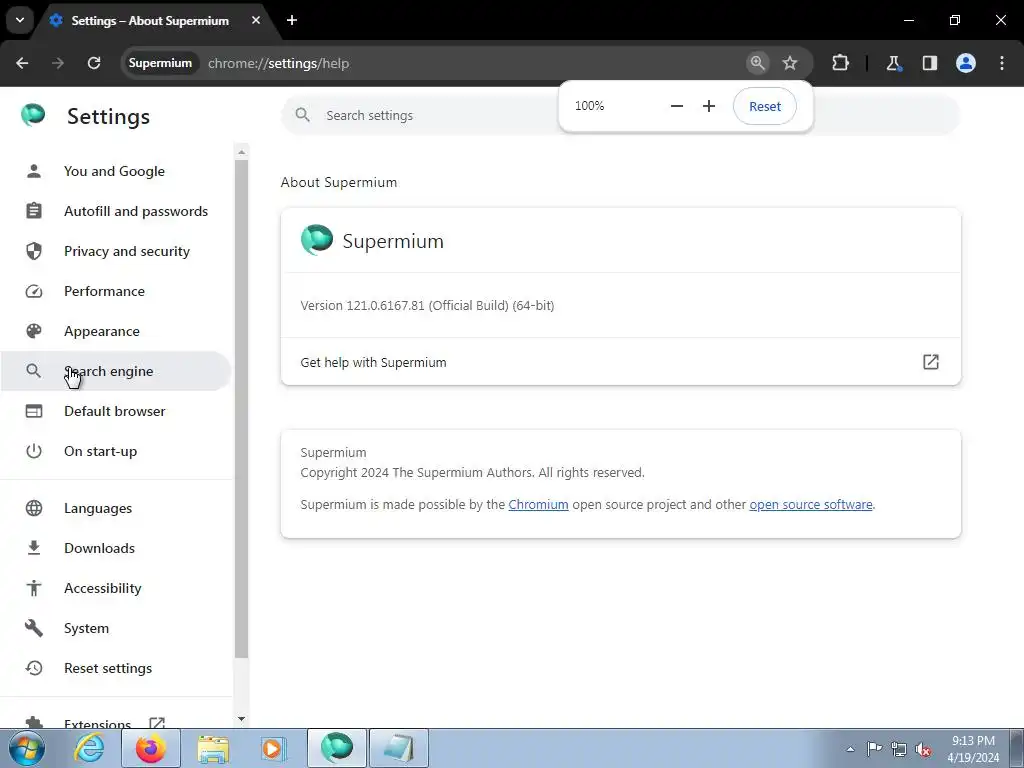Image resolution: width=1024 pixels, height=768 pixels.
Task: Click the muted volume tray icon
Action: coord(923,749)
